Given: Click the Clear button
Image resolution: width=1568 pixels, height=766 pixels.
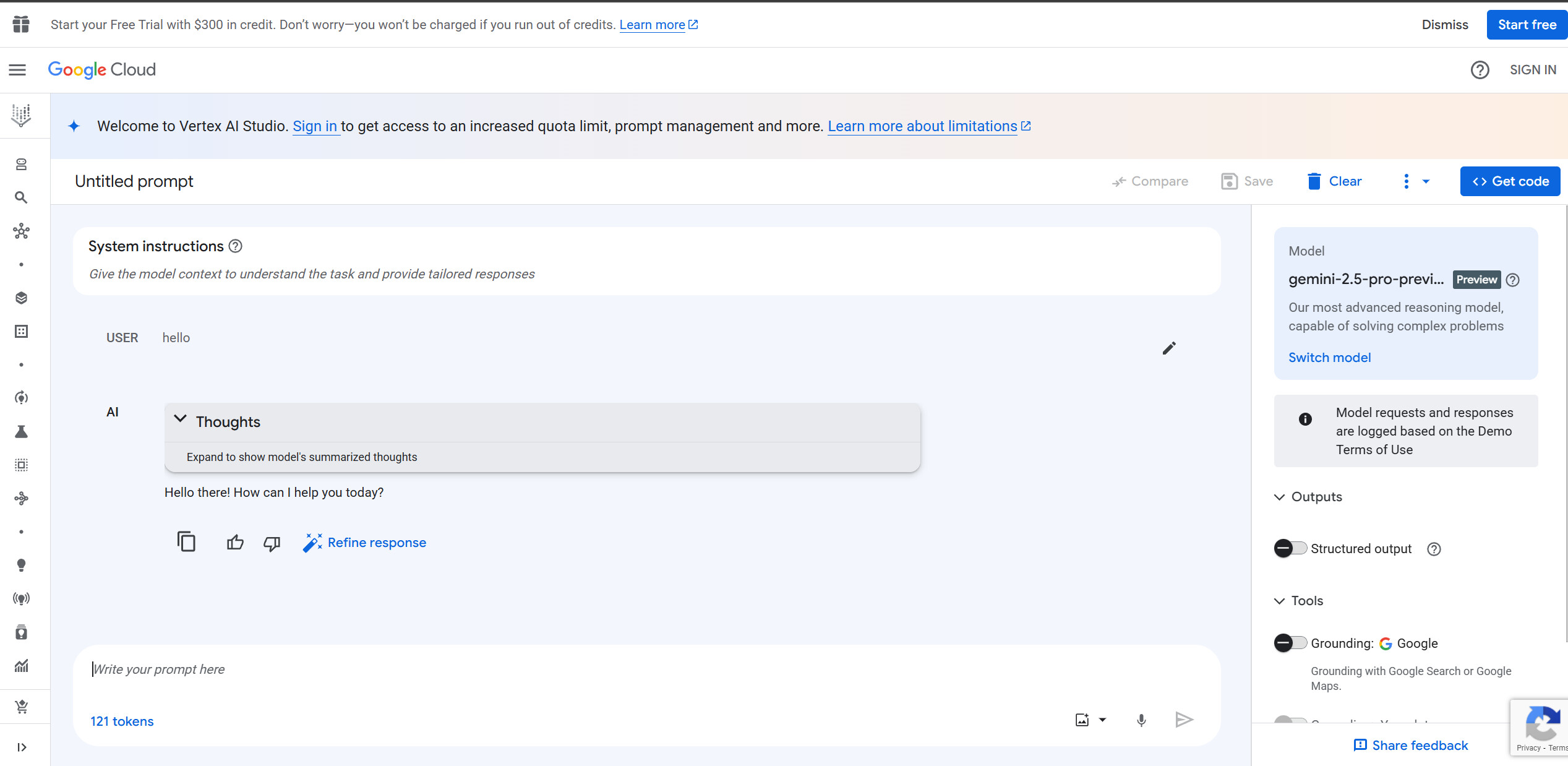Looking at the screenshot, I should tap(1334, 181).
